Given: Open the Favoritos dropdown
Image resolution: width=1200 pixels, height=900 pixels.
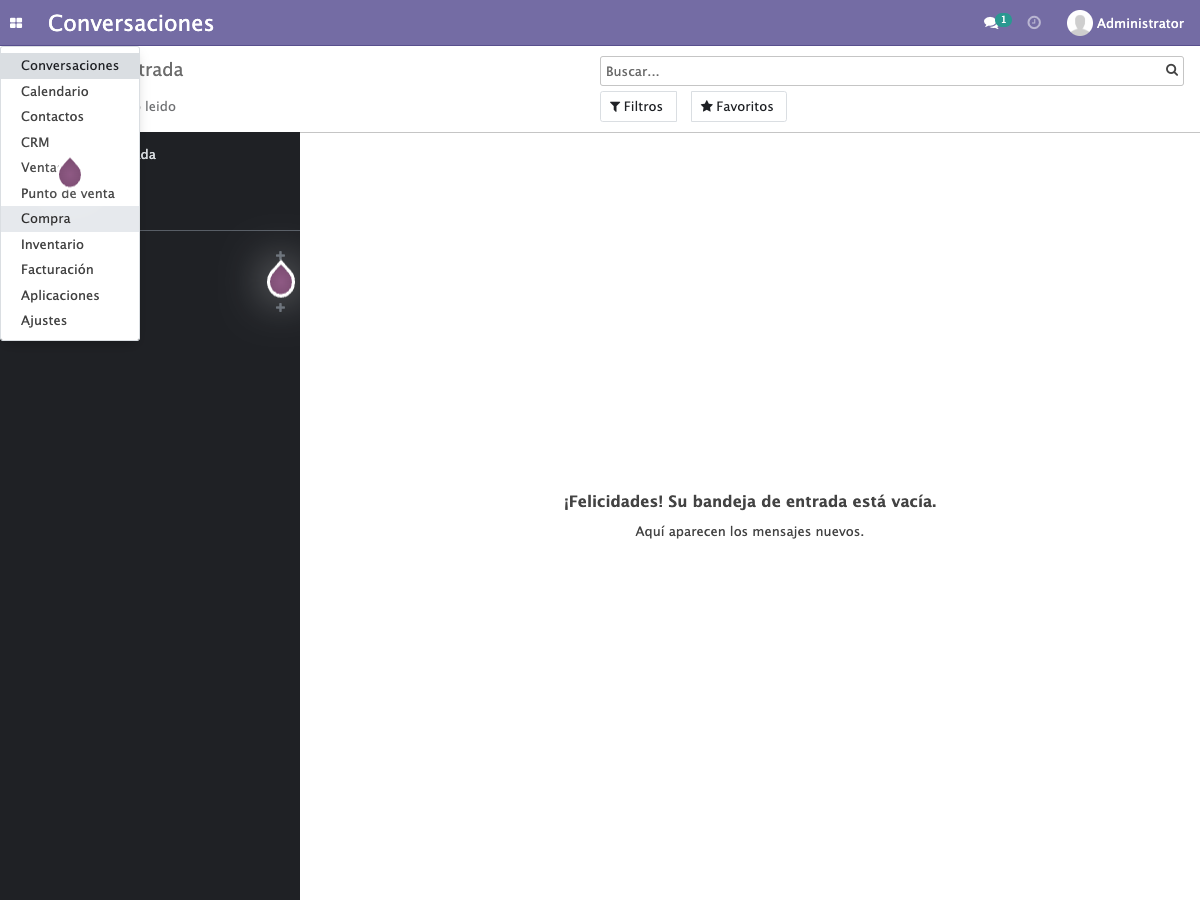Looking at the screenshot, I should coord(739,106).
